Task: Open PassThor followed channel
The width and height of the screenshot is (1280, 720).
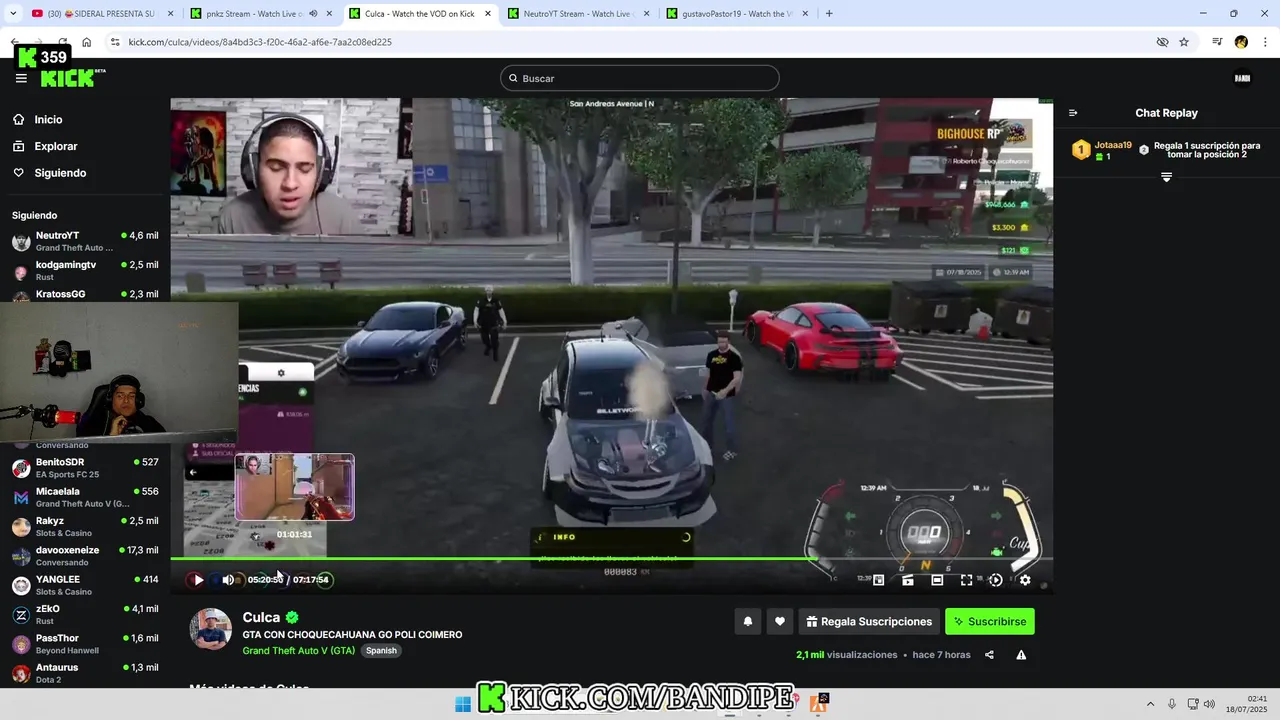Action: (x=85, y=643)
